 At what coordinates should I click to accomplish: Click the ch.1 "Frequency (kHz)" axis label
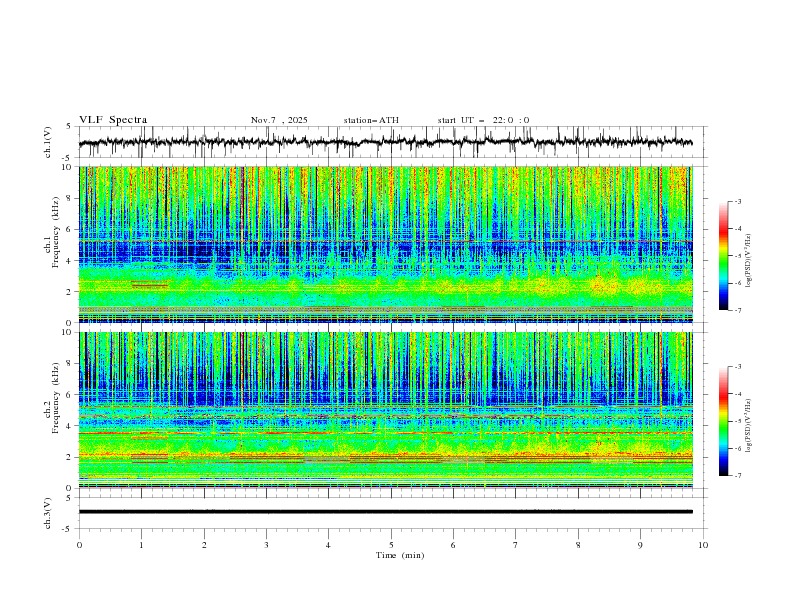(57, 233)
